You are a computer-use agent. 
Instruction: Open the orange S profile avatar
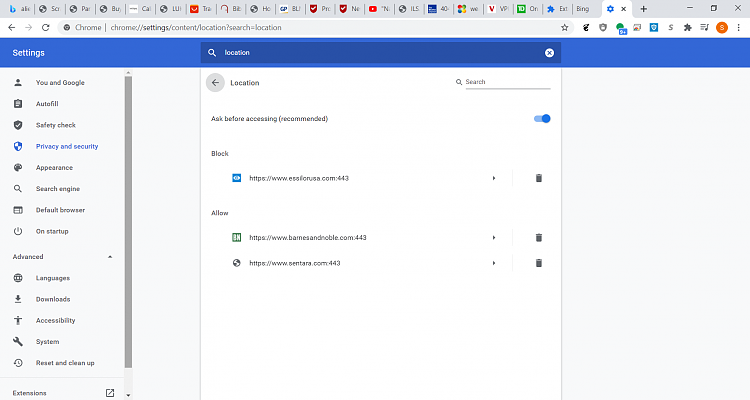[x=722, y=28]
